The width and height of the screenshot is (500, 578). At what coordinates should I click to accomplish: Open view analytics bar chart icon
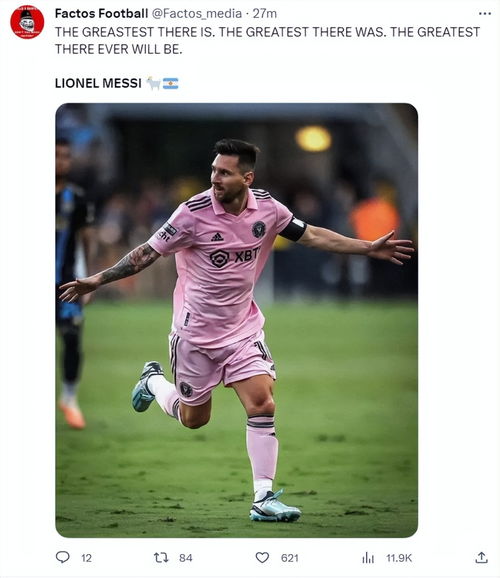click(368, 558)
